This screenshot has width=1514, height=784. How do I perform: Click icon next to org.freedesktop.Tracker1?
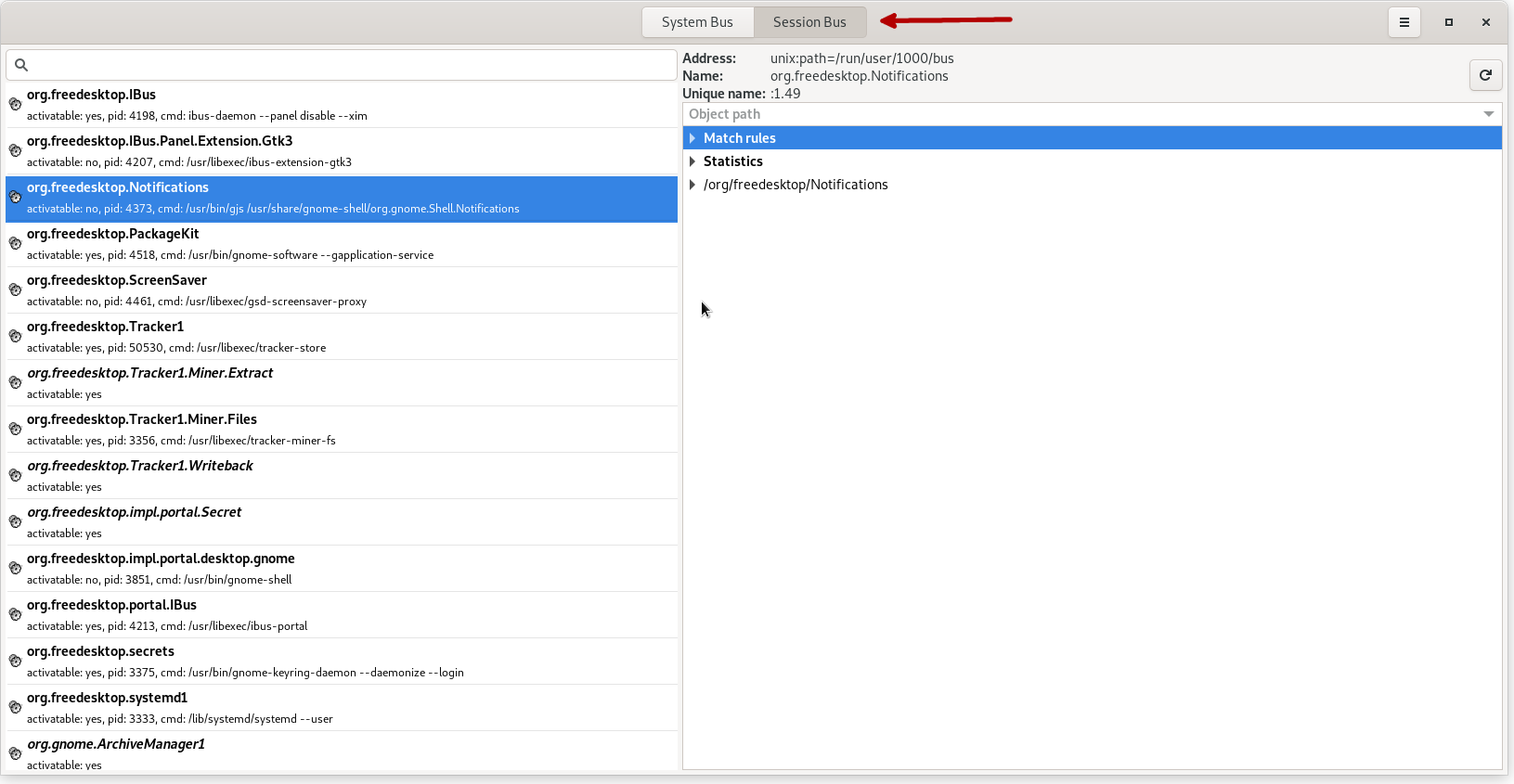tap(16, 336)
